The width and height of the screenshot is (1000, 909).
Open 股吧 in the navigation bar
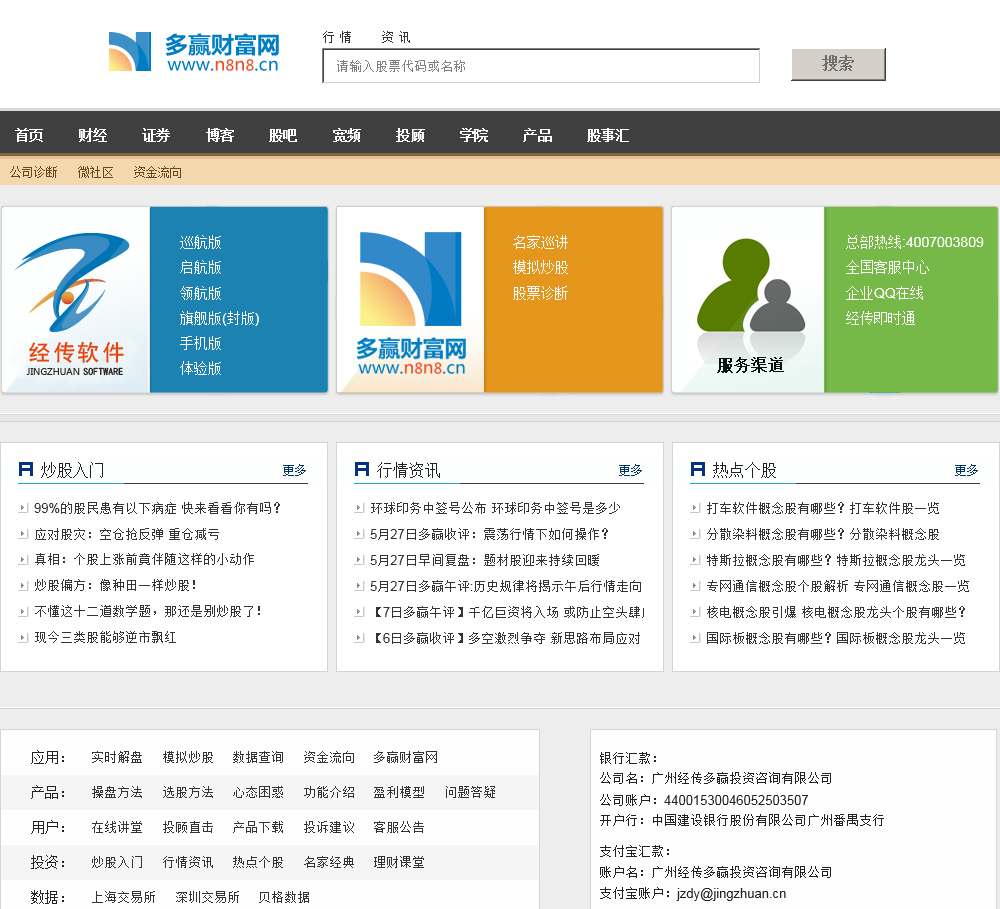coord(283,135)
